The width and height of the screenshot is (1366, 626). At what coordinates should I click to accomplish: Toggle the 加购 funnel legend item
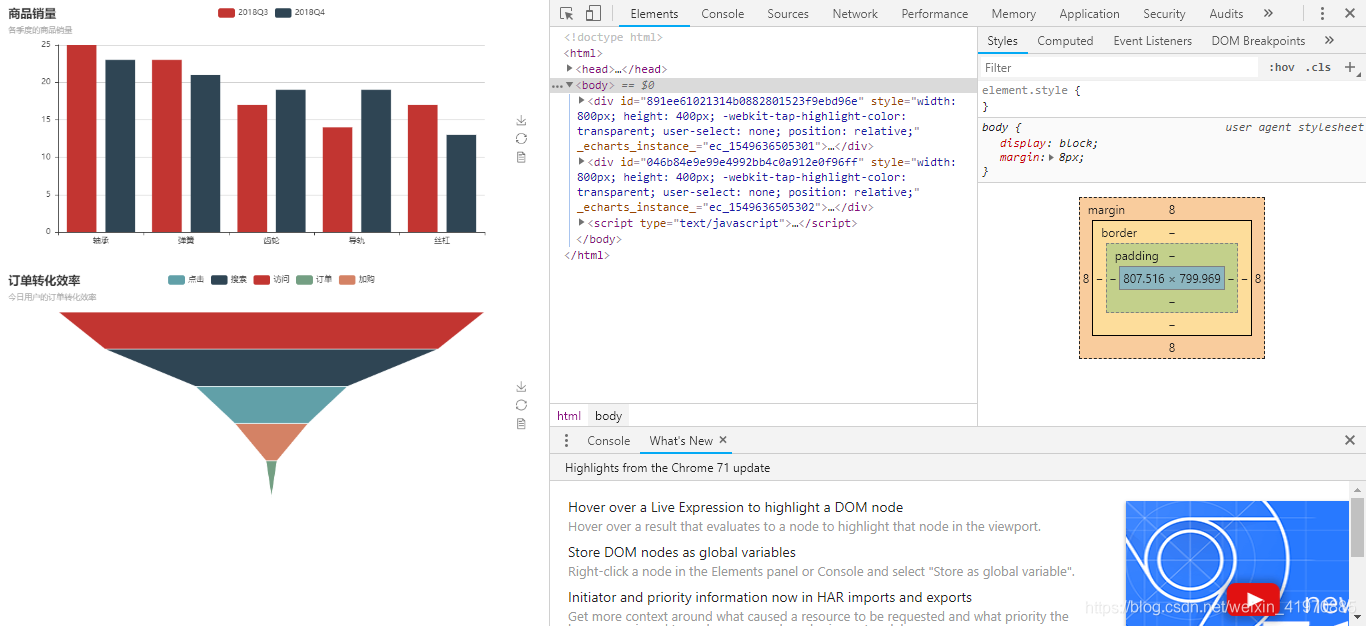click(358, 279)
